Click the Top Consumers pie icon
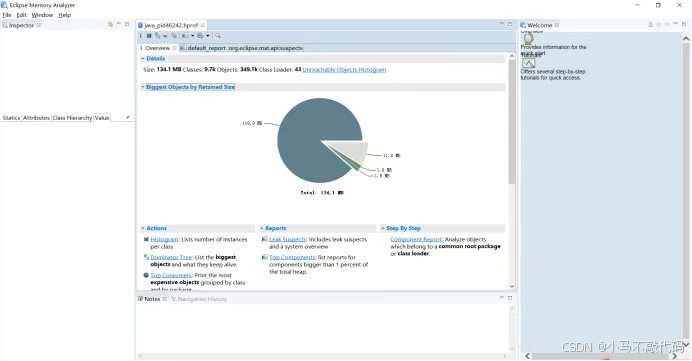 click(x=146, y=275)
